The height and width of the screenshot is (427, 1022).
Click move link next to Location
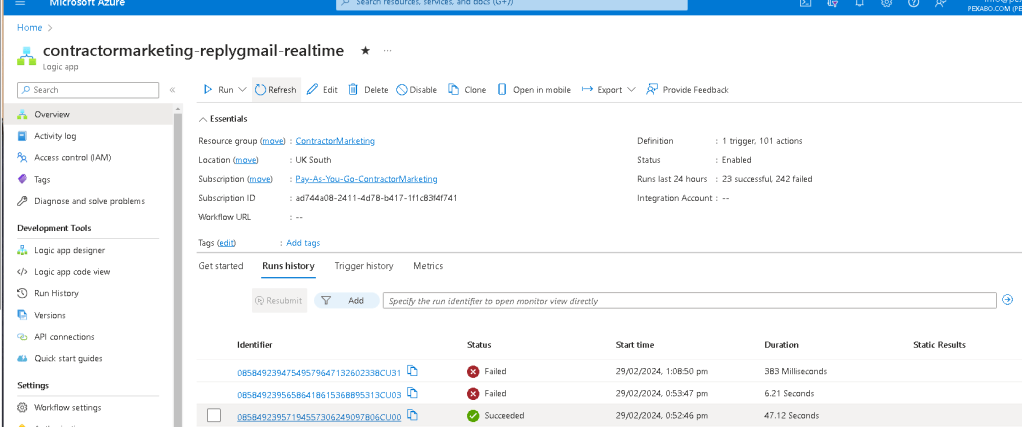point(246,160)
